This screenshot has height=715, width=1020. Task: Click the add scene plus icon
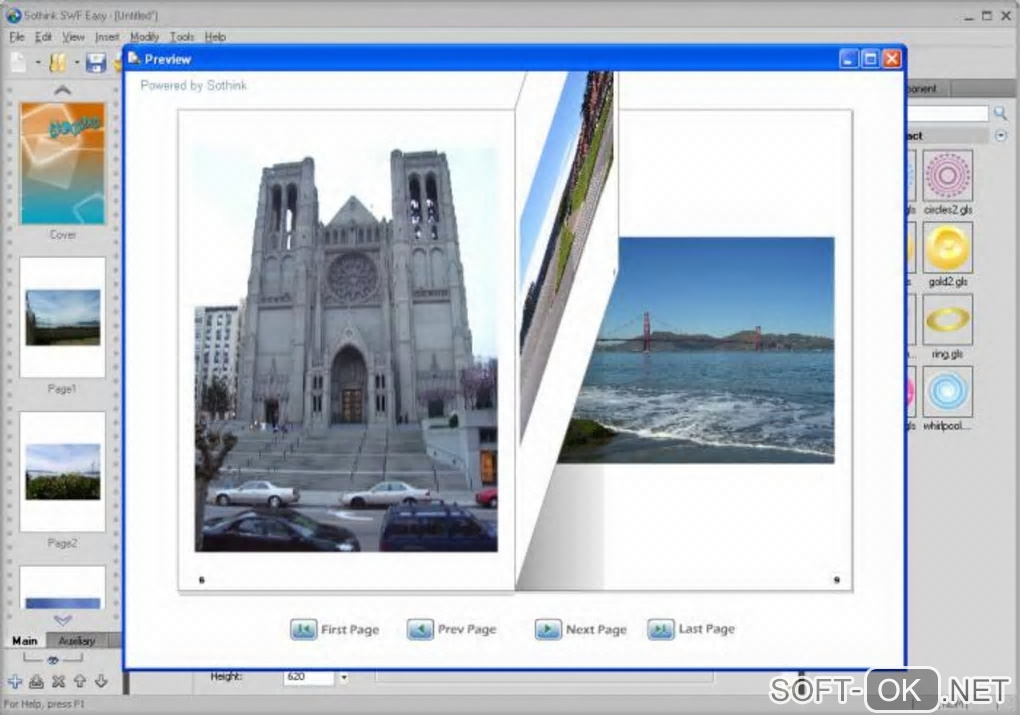(14, 682)
